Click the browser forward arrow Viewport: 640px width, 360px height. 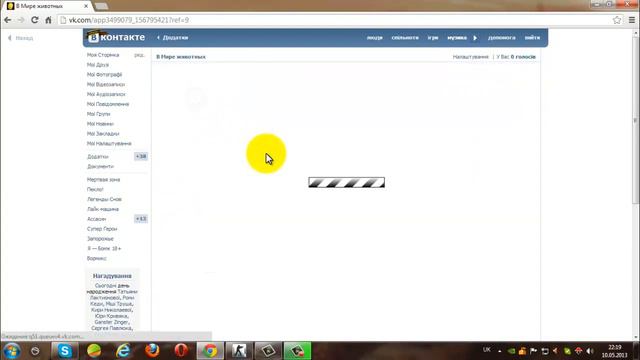point(21,20)
